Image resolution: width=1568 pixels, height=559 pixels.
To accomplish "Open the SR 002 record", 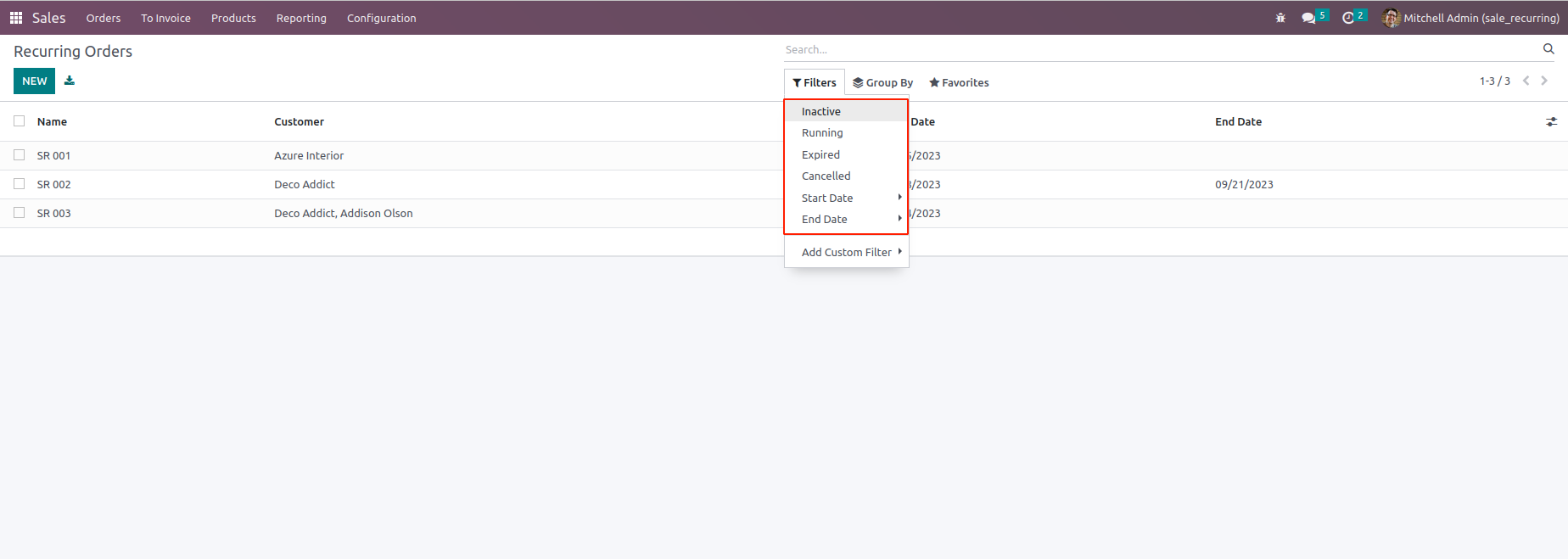I will pos(53,184).
